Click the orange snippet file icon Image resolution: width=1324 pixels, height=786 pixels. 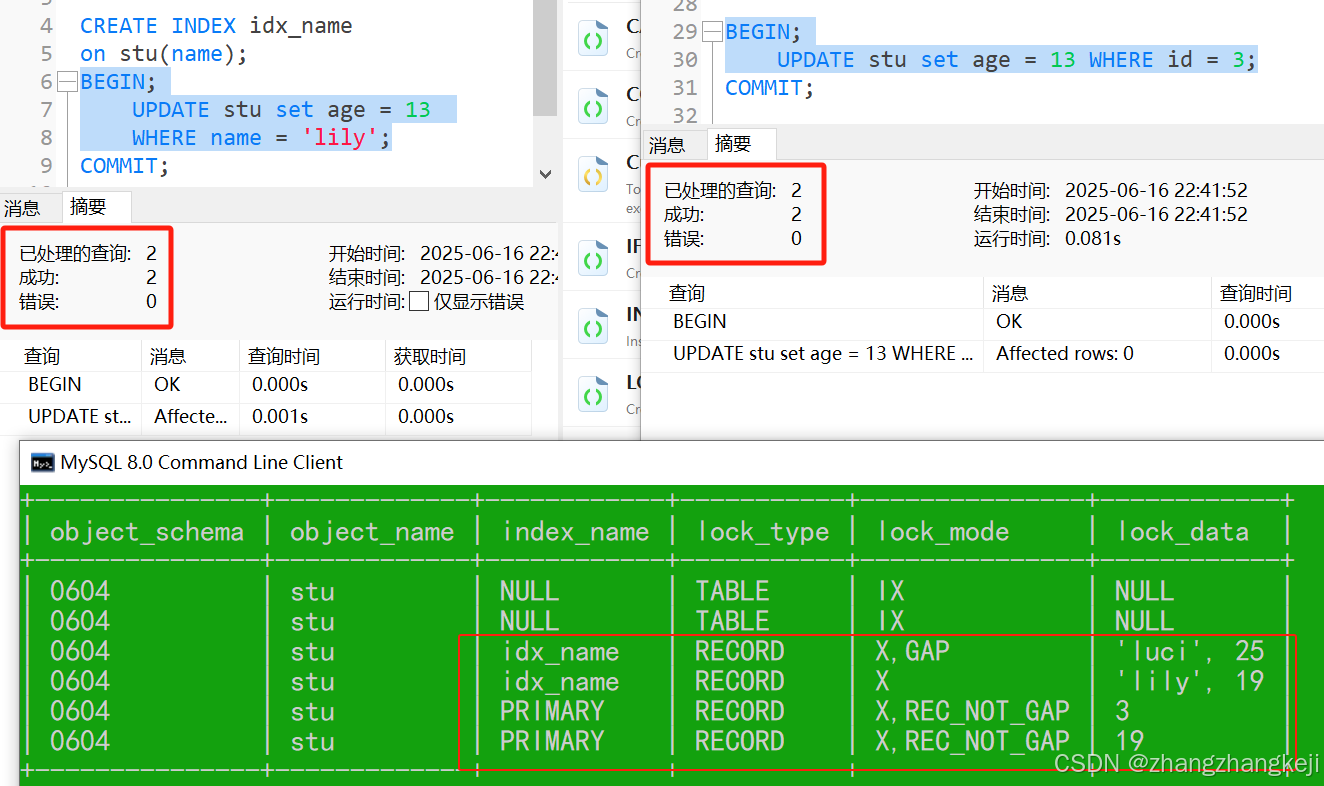(593, 174)
